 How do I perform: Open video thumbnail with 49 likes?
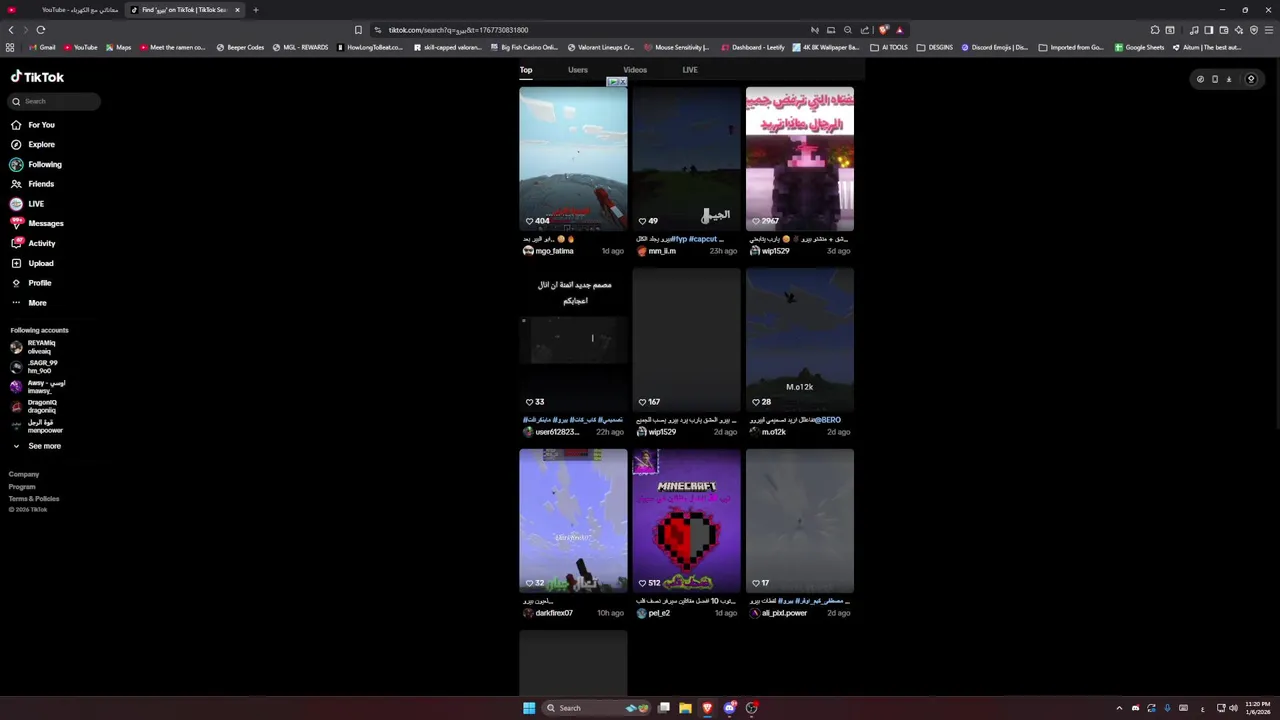(x=686, y=159)
